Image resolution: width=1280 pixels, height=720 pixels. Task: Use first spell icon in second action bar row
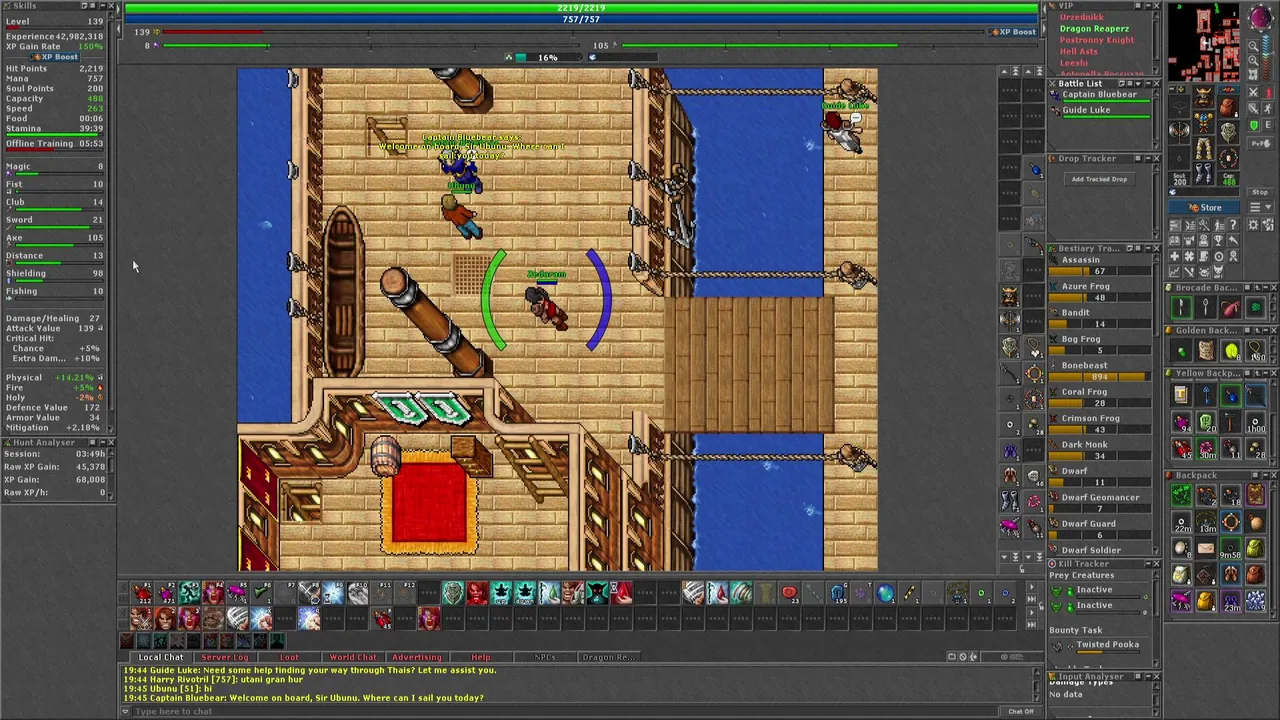[x=141, y=617]
